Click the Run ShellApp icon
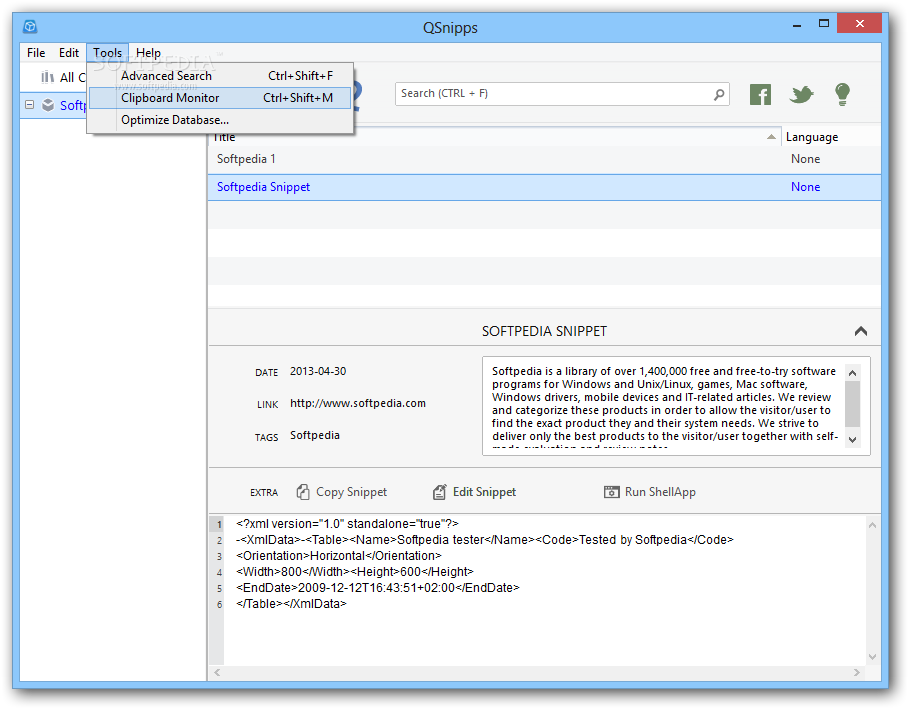 (x=611, y=492)
